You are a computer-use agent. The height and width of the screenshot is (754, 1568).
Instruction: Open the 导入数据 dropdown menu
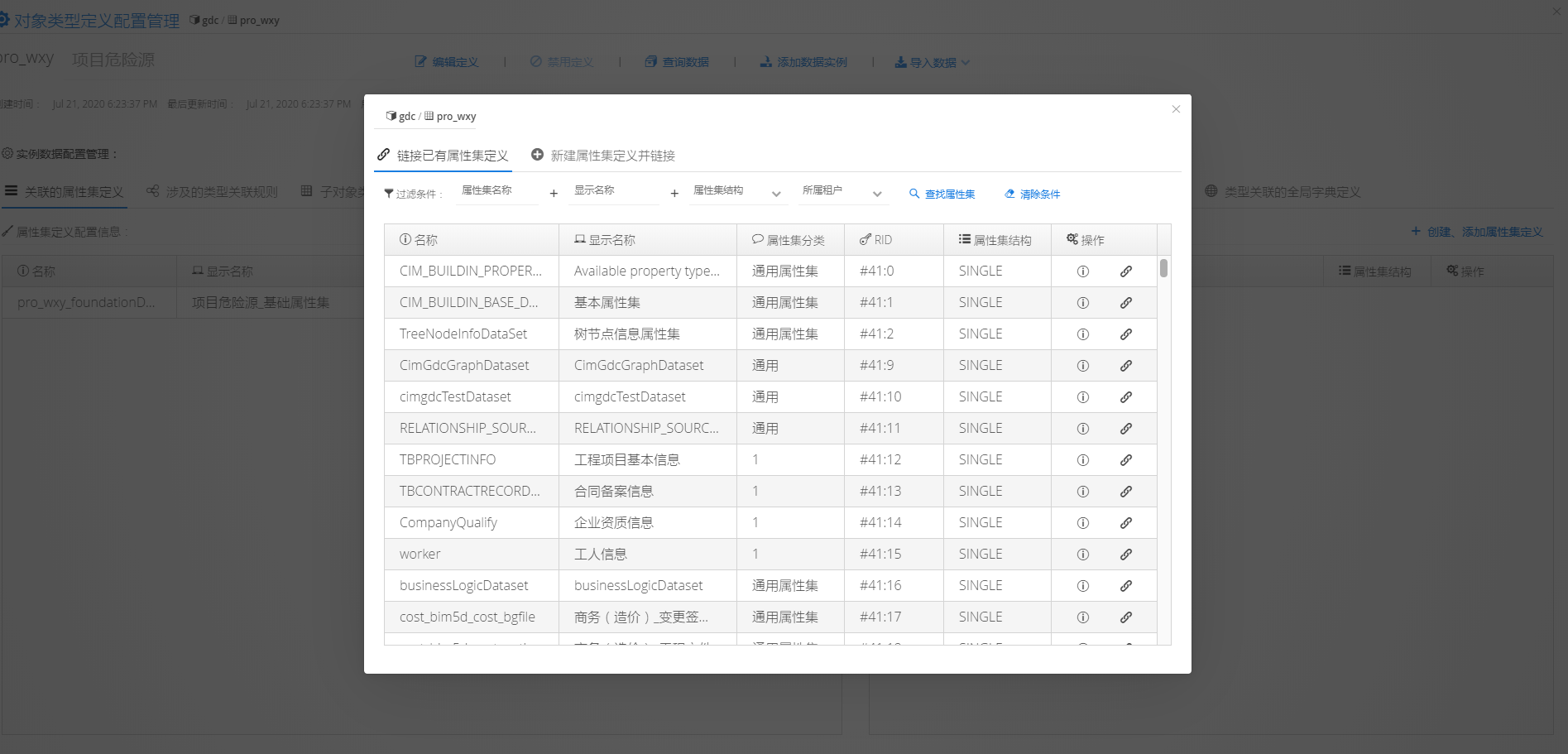tap(933, 62)
